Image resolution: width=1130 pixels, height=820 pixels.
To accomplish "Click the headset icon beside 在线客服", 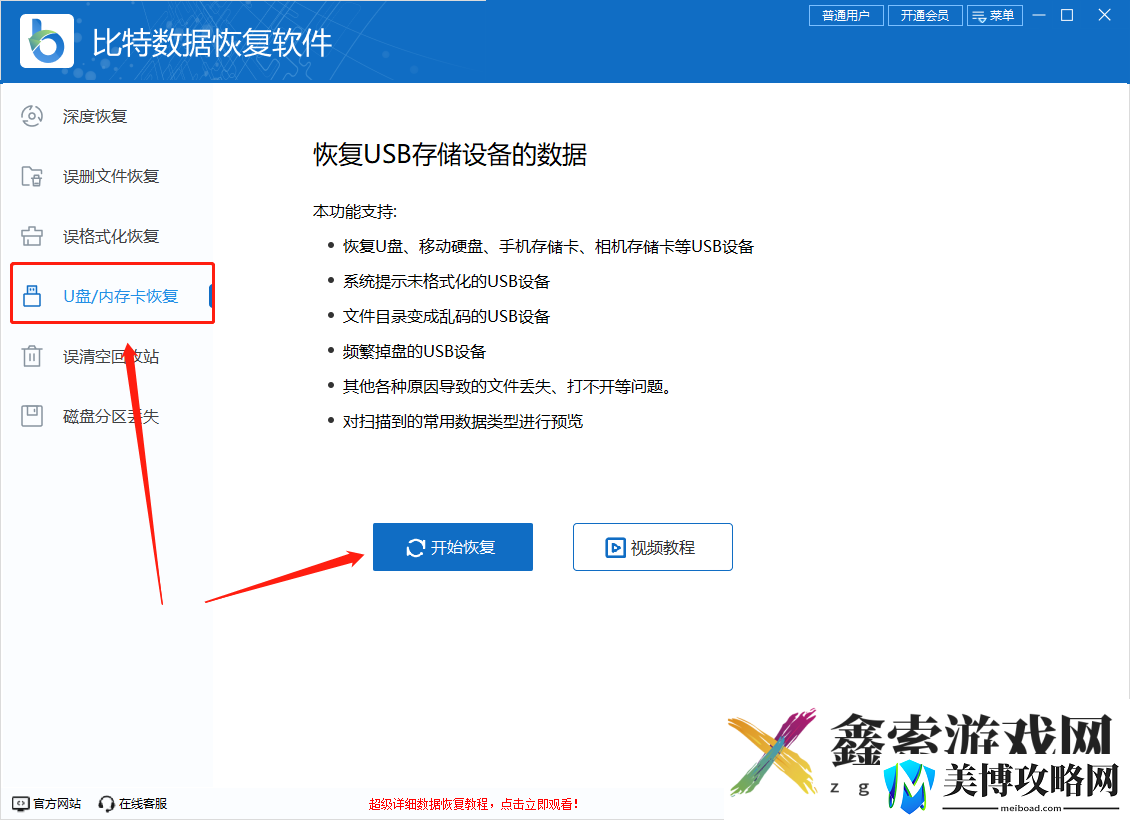I will pyautogui.click(x=107, y=803).
